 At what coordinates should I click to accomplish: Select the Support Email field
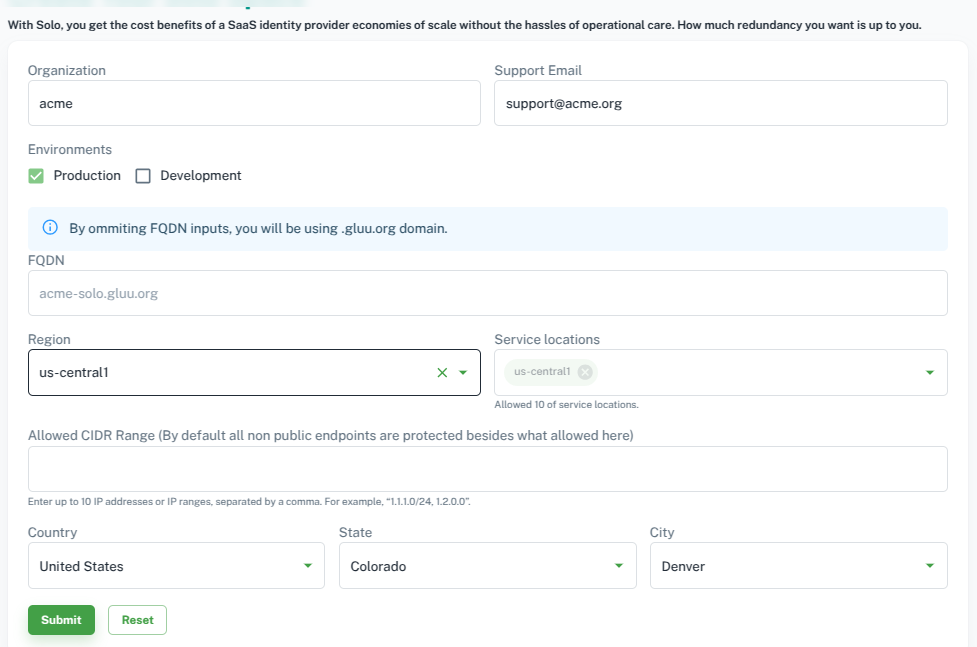pos(720,102)
